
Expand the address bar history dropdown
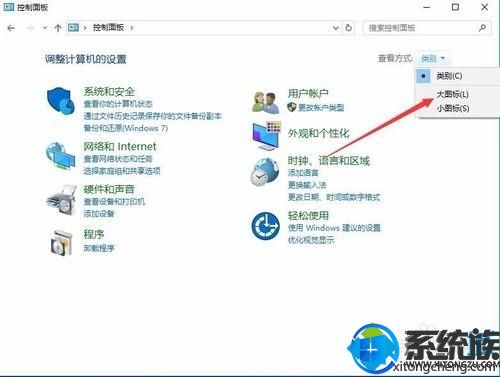[336, 28]
